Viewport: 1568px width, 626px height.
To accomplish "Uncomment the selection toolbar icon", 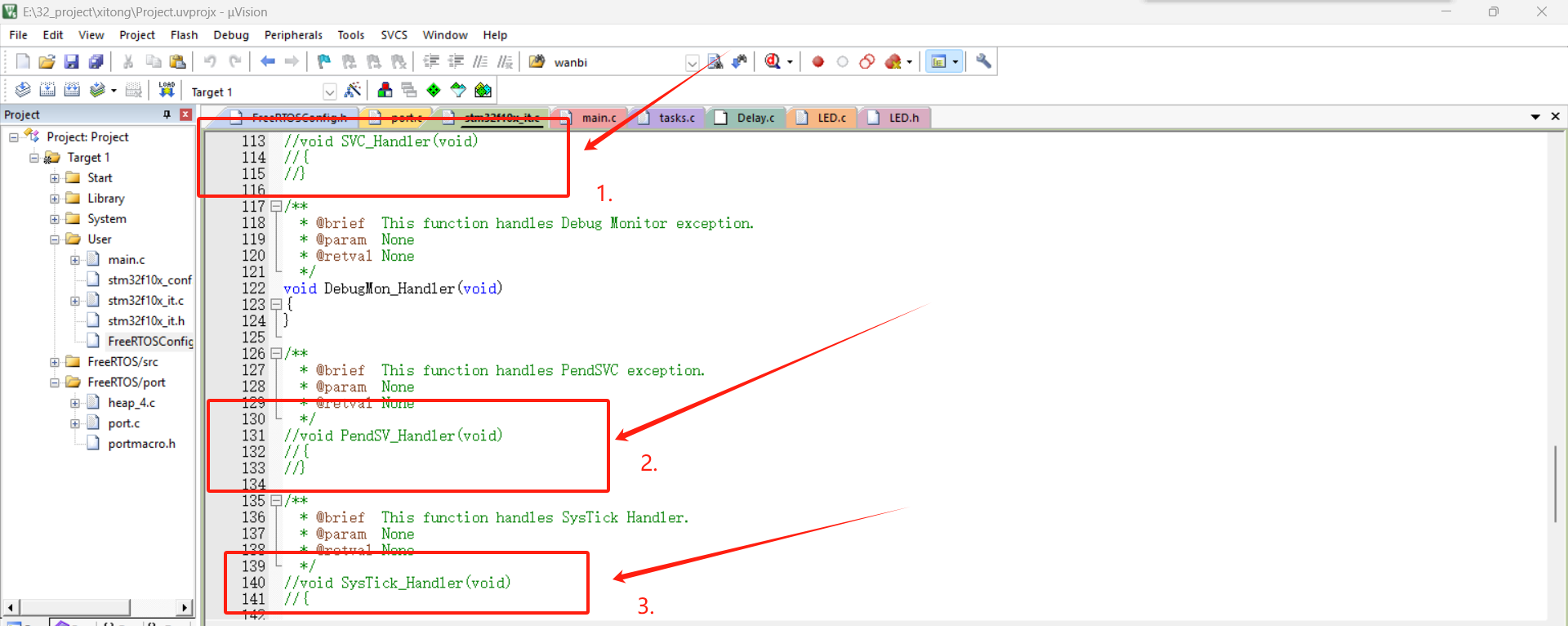I will click(x=505, y=61).
